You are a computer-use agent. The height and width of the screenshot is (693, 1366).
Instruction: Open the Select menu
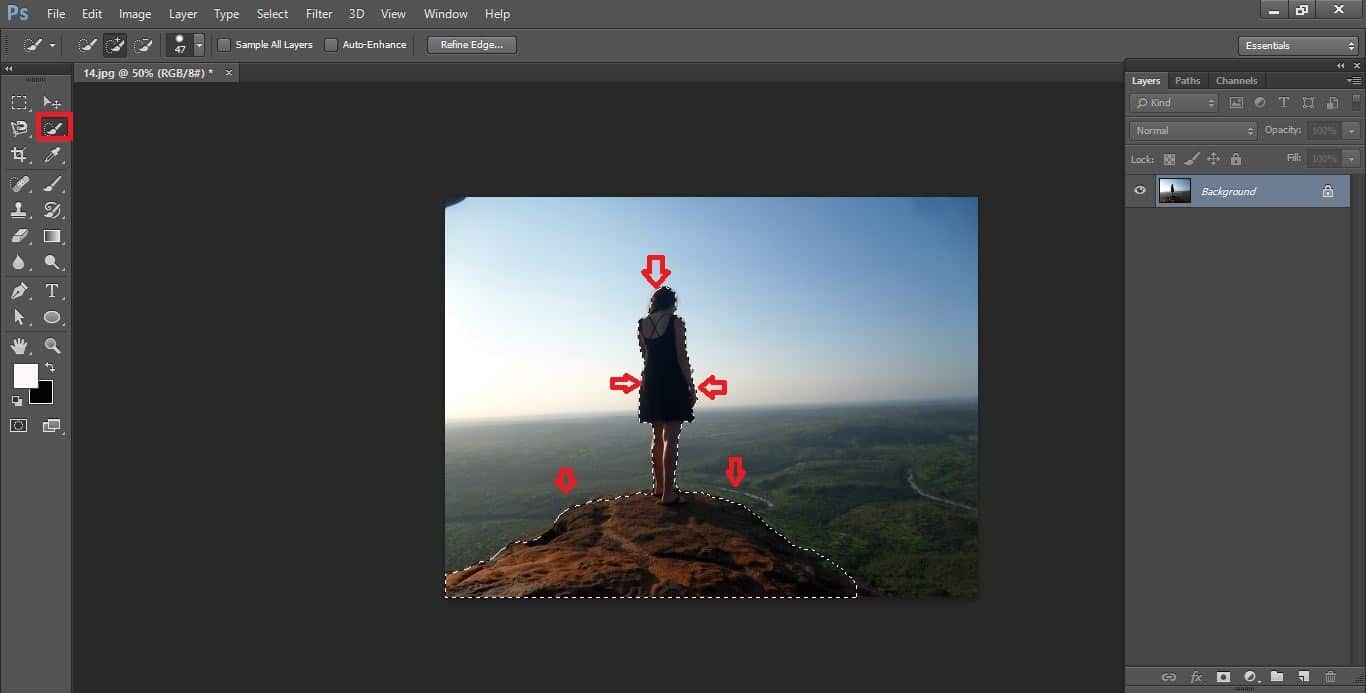pos(271,13)
